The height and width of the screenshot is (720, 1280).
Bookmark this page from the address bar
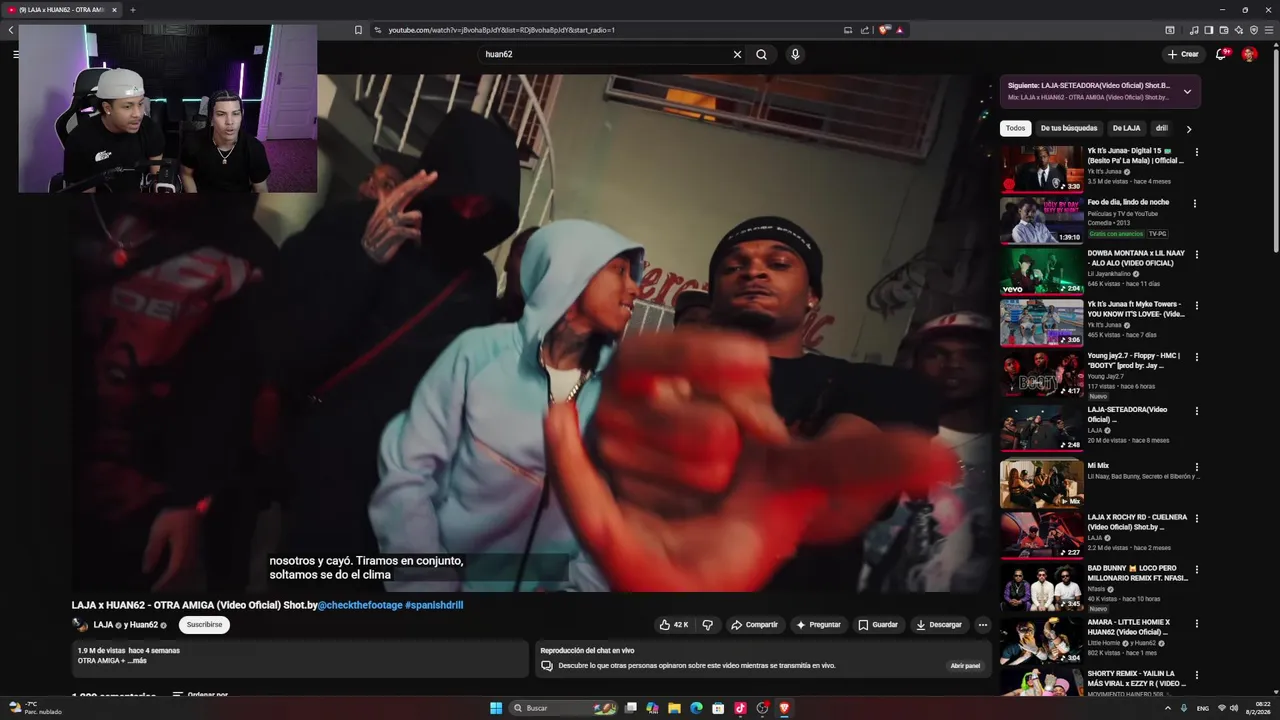pyautogui.click(x=358, y=30)
